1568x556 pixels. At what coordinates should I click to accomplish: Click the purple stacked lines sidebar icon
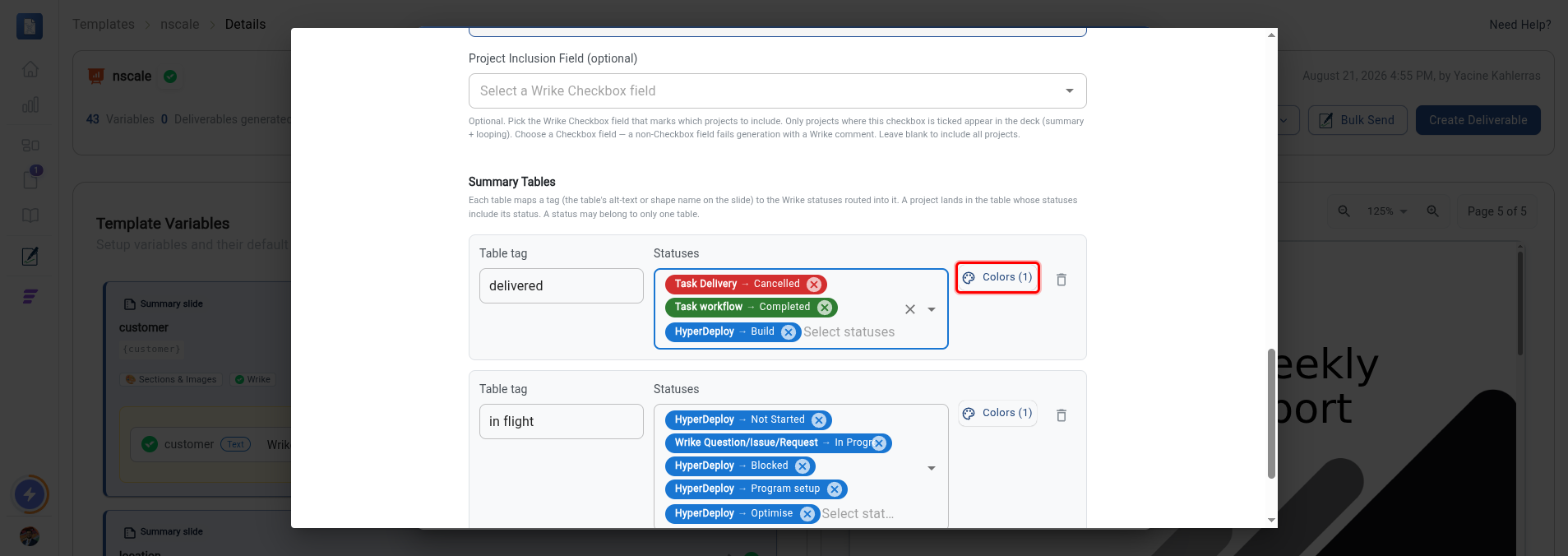tap(30, 297)
